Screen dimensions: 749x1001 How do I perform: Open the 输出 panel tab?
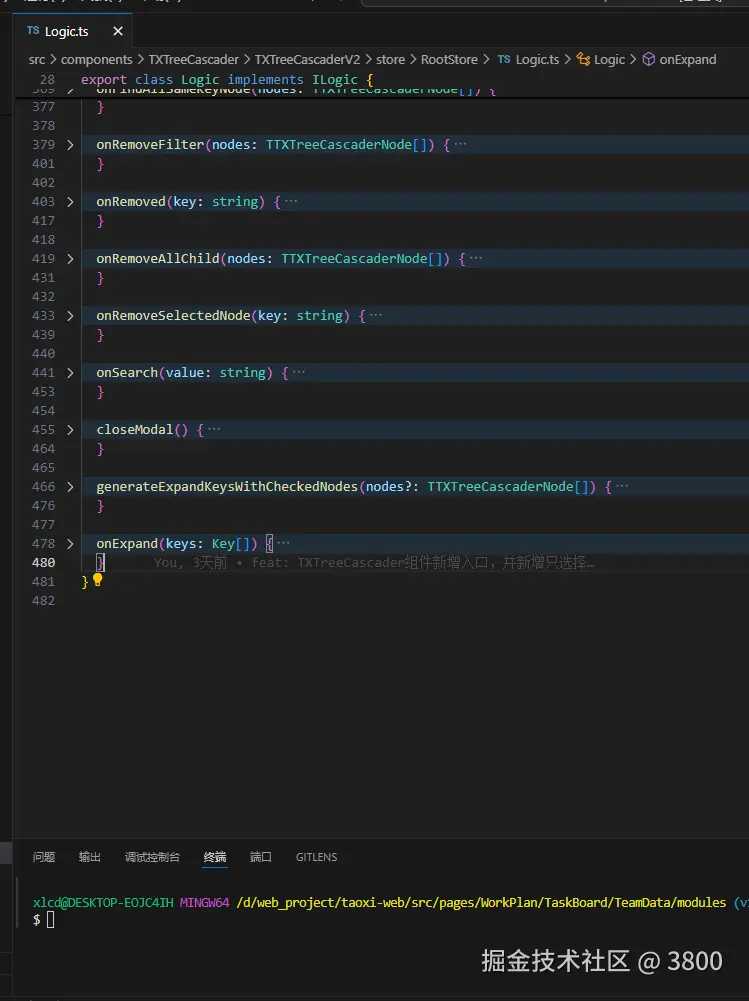click(89, 857)
